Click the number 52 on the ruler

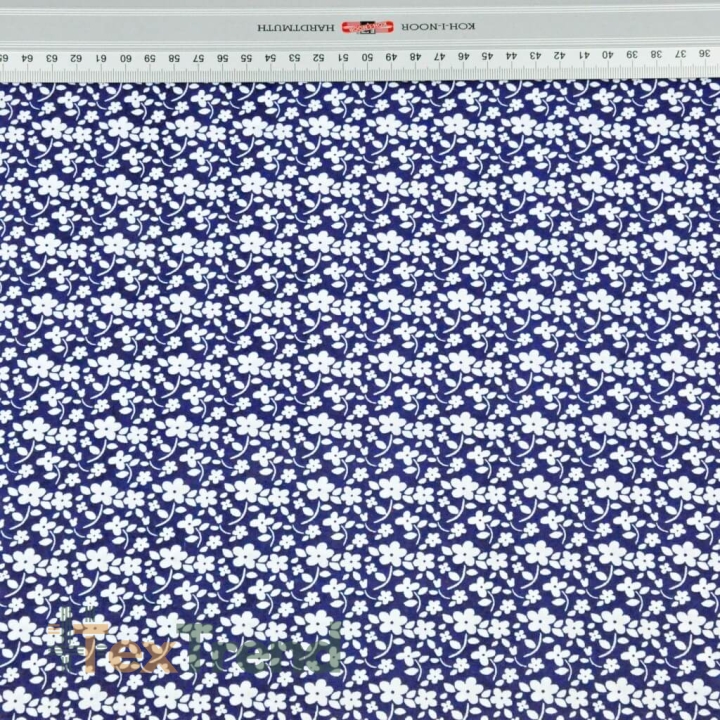(318, 57)
